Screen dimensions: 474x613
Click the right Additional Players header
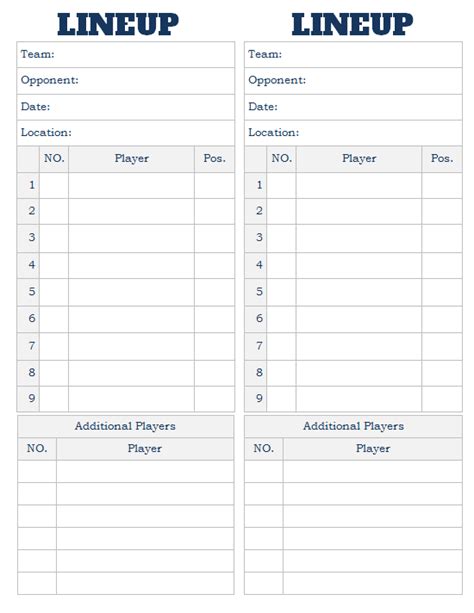353,426
